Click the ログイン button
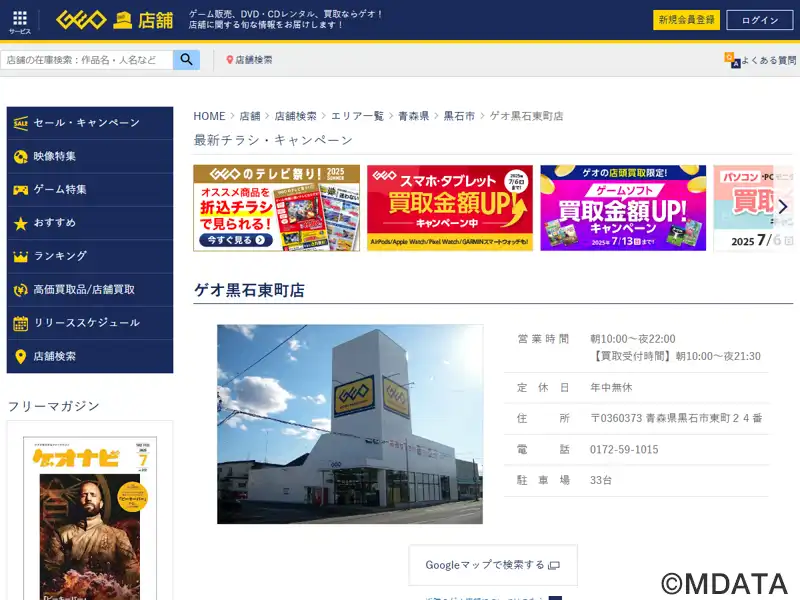 click(x=760, y=20)
